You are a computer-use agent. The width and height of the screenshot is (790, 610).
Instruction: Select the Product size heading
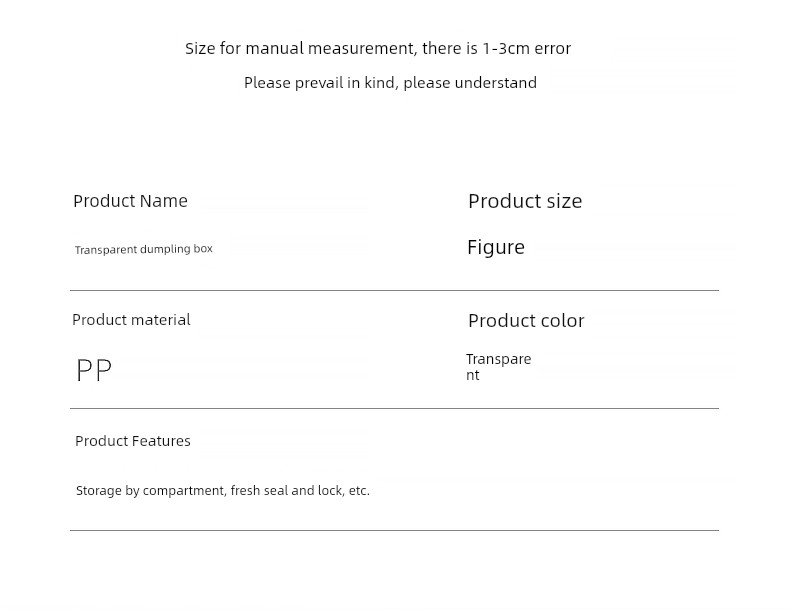pyautogui.click(x=525, y=201)
